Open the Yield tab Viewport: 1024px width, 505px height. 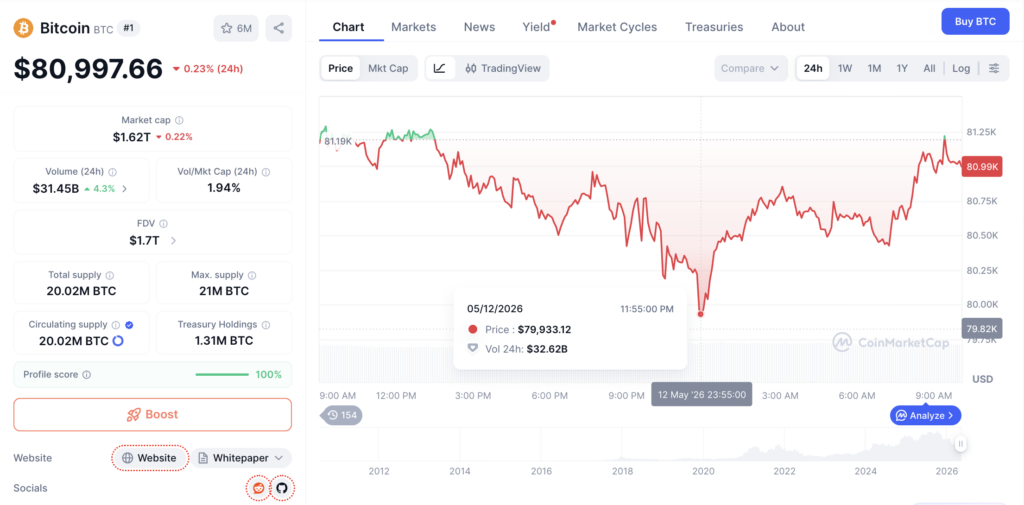point(536,27)
